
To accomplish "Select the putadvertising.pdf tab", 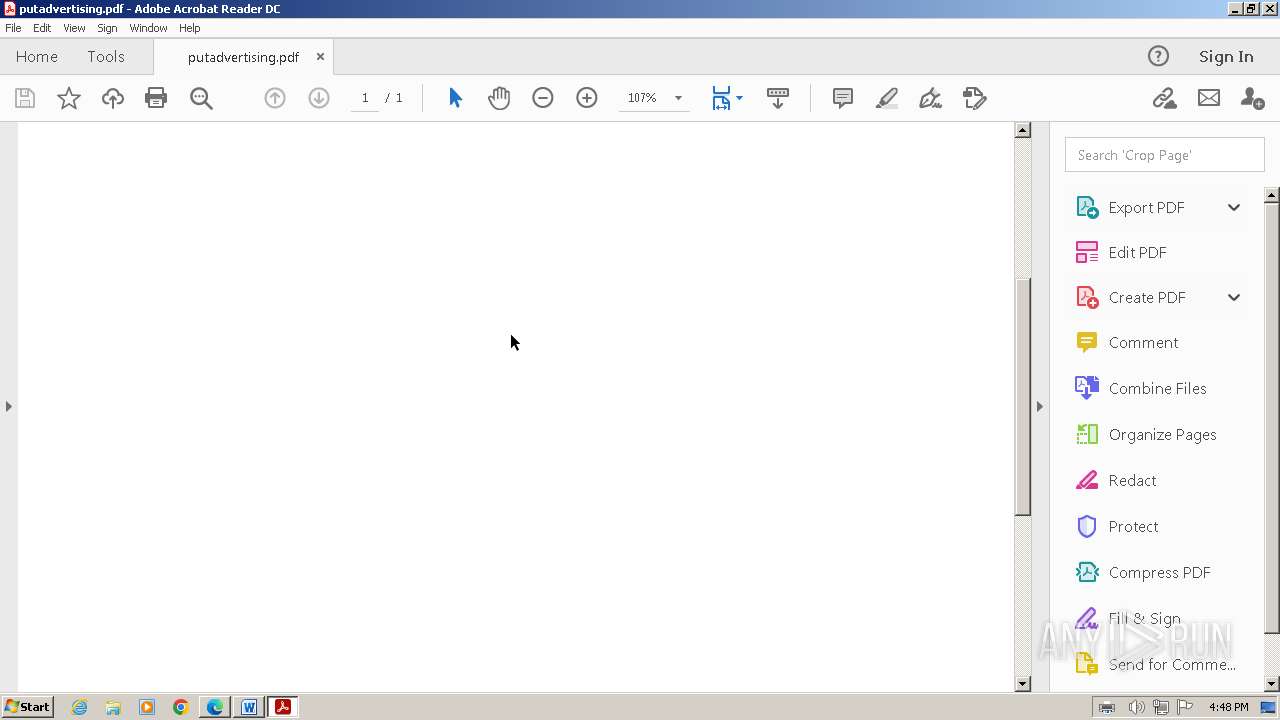I will tap(243, 57).
